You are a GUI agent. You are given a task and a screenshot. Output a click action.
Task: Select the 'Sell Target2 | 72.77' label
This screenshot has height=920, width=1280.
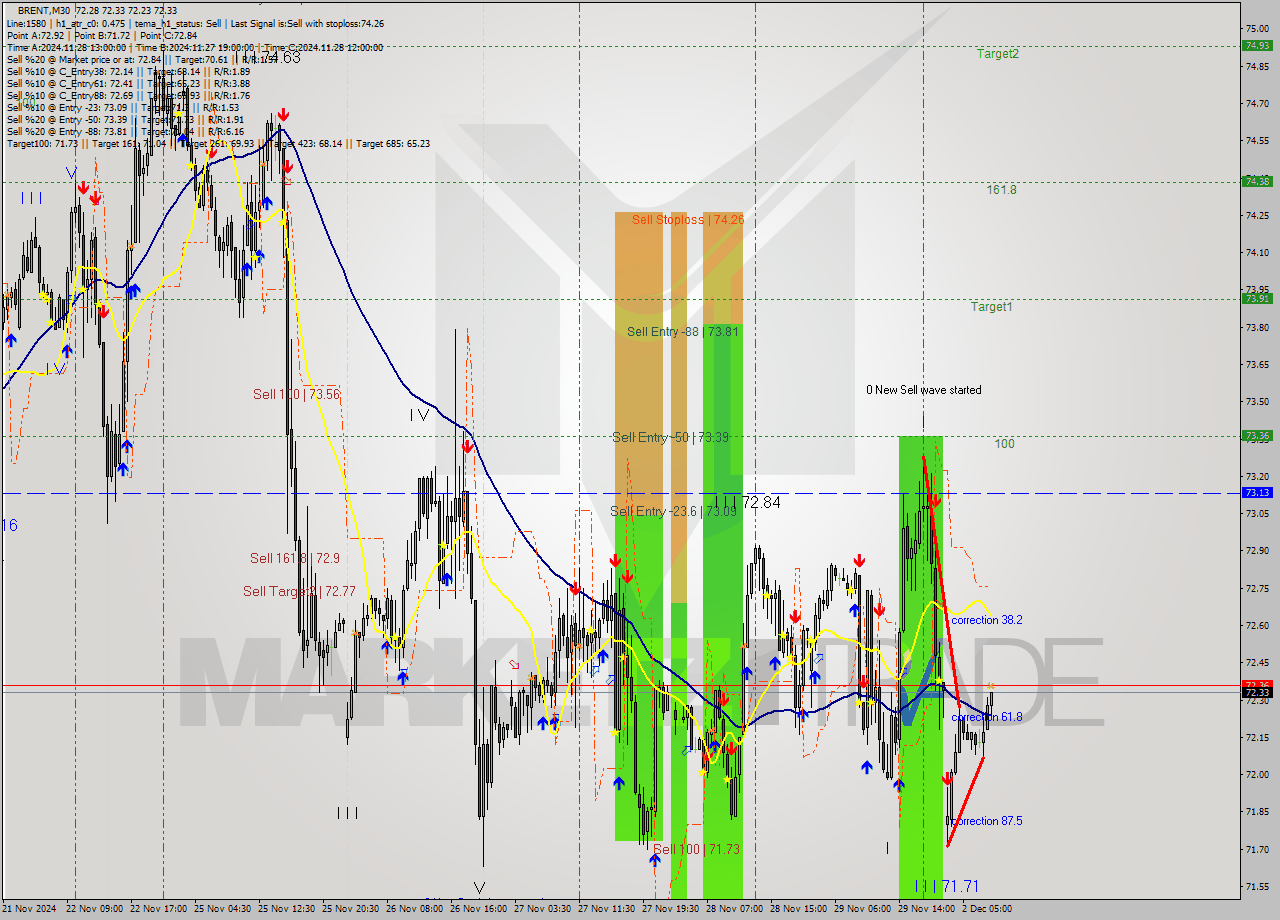pos(300,591)
